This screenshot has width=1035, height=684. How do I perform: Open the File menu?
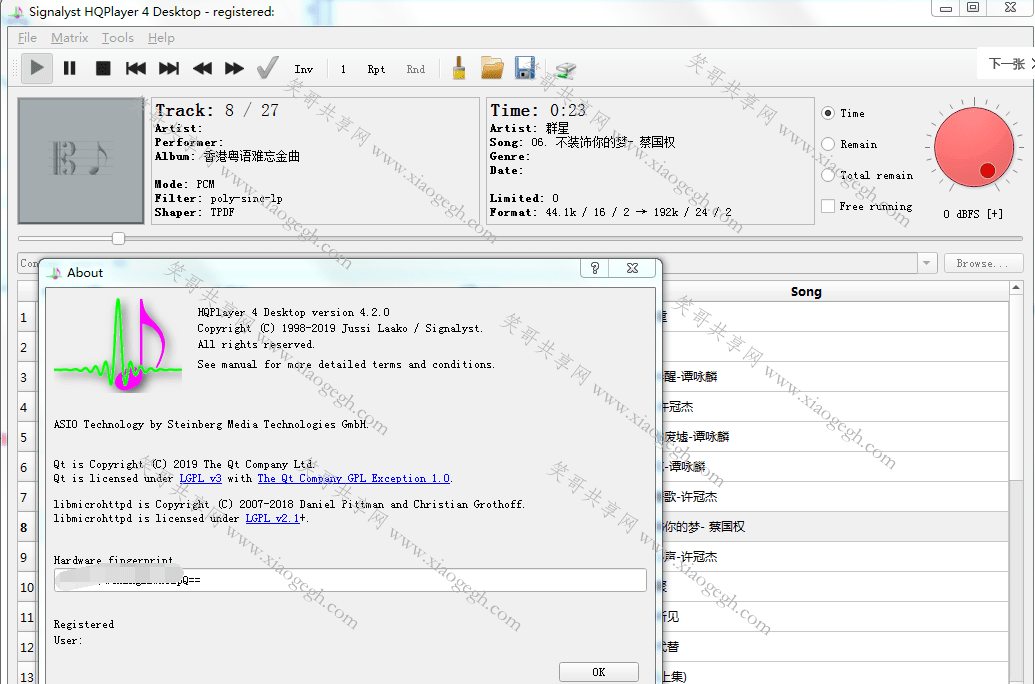27,38
